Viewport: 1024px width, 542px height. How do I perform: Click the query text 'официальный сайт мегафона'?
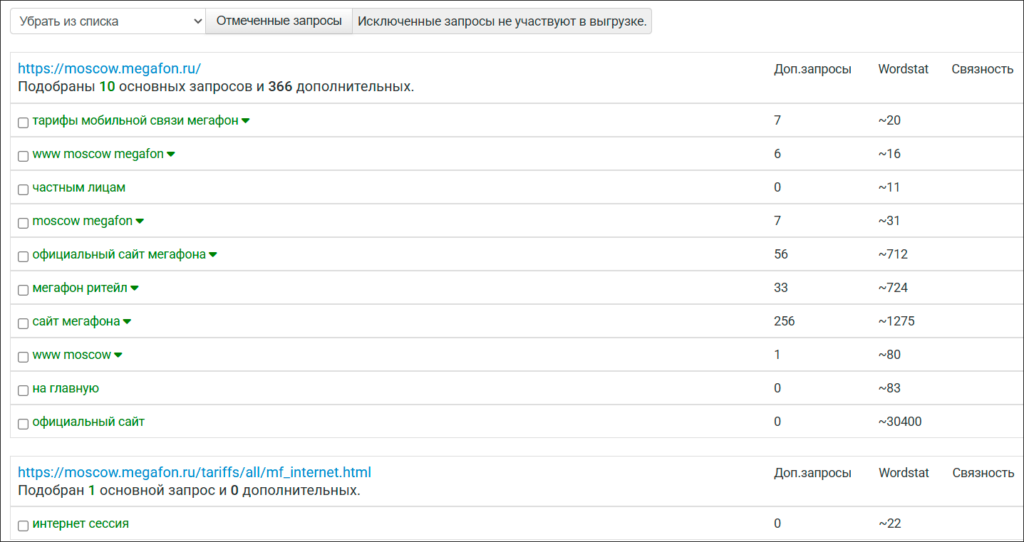click(119, 254)
